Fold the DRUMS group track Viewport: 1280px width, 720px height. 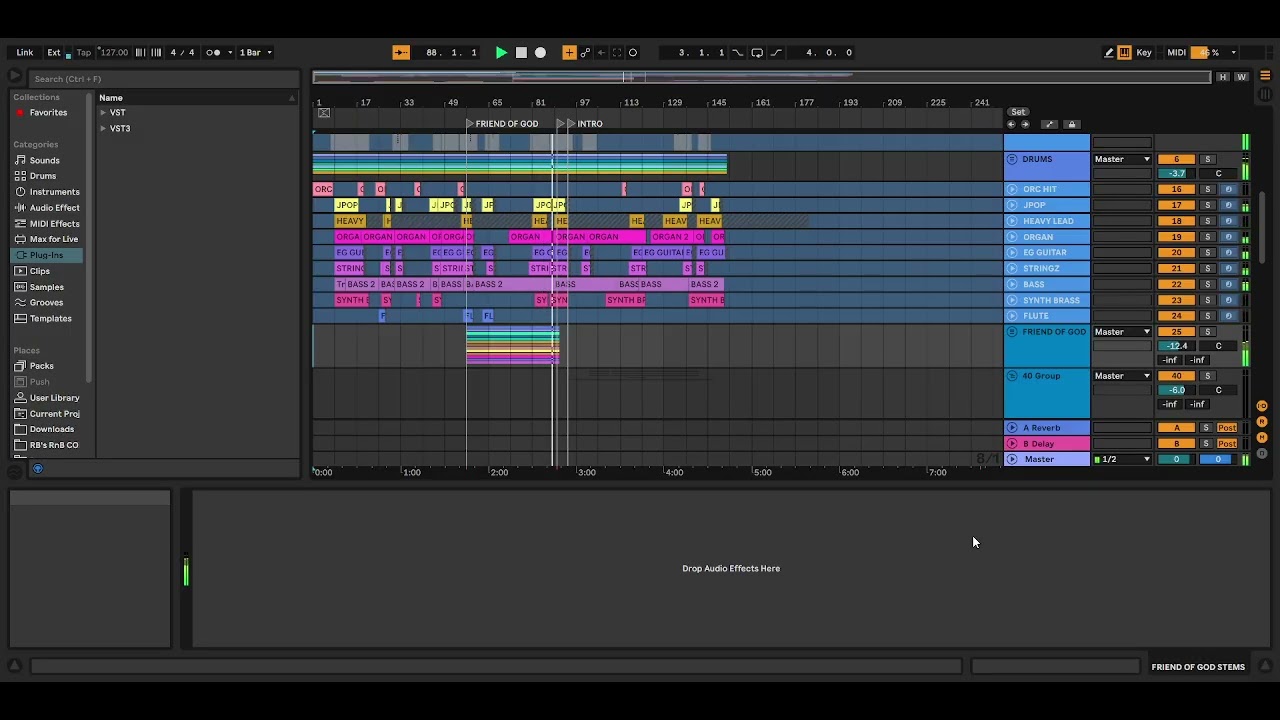1012,159
